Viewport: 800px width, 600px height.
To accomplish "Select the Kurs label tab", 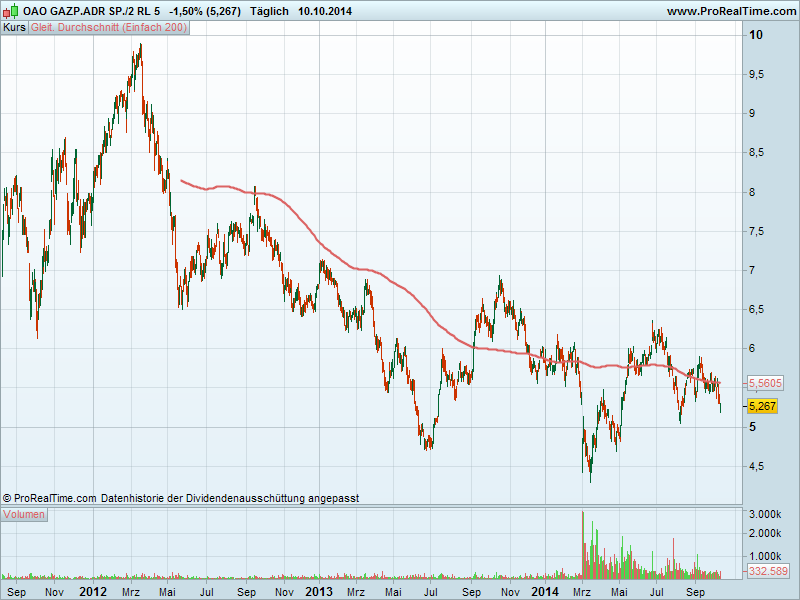I will coord(14,28).
